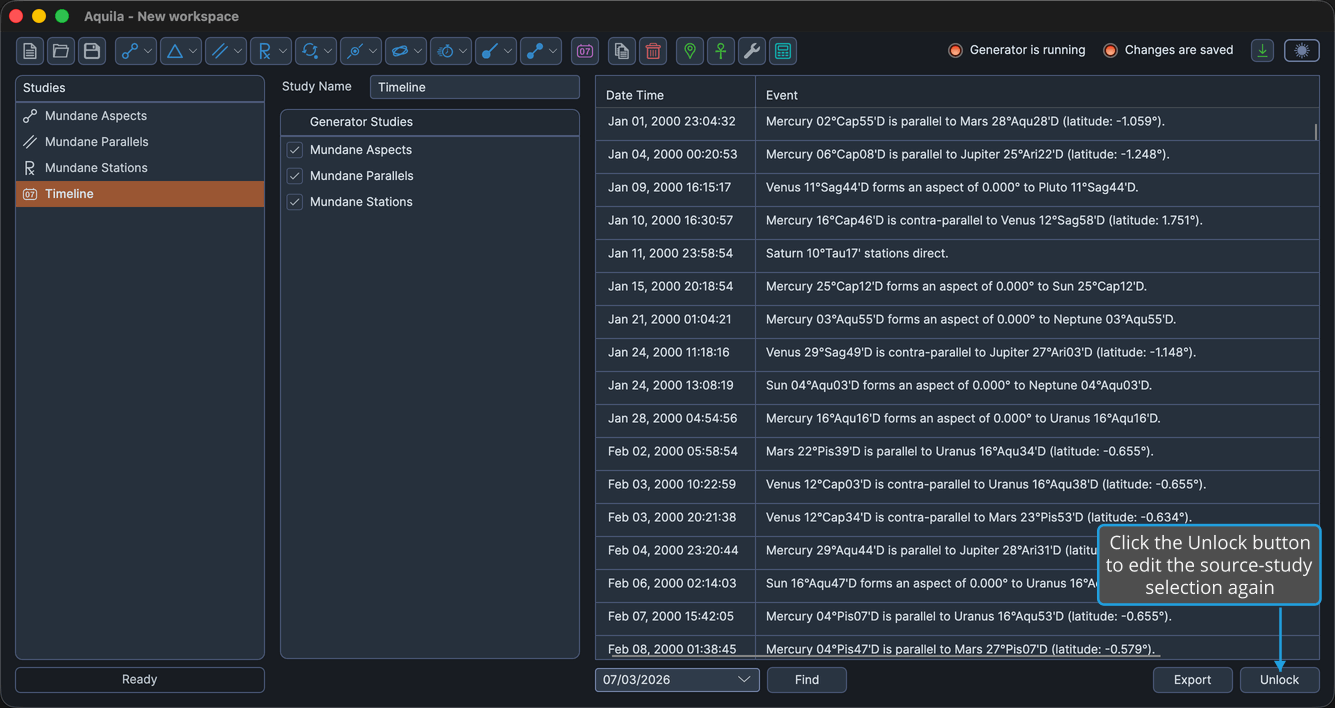The image size is (1335, 708).
Task: Open the calculator tool icon
Action: click(783, 51)
